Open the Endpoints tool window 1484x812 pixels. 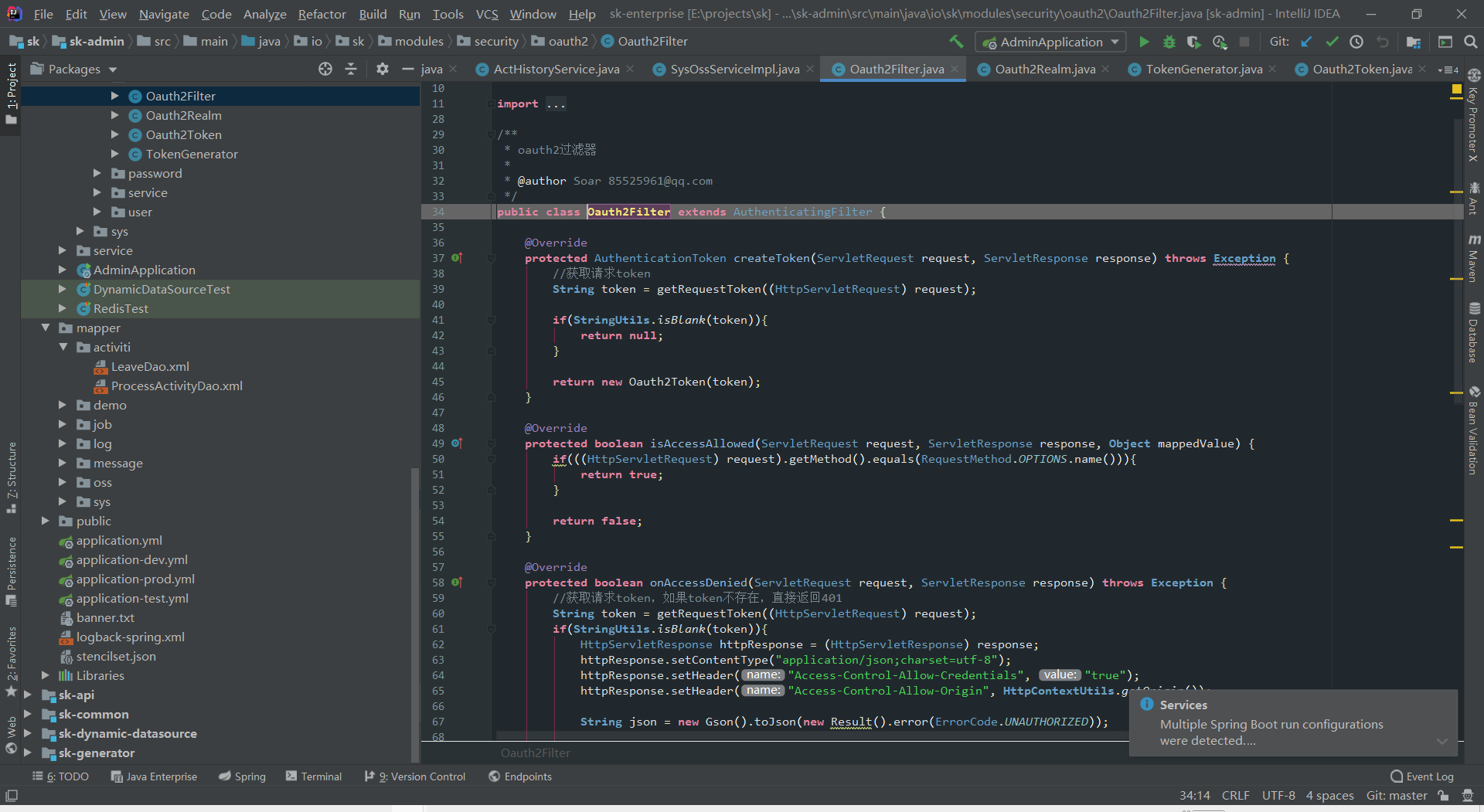coord(520,776)
